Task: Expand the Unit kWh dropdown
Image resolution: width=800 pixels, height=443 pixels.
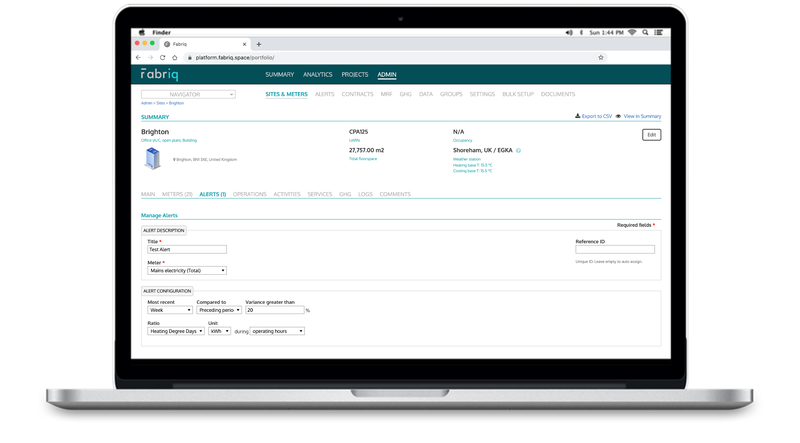Action: (219, 331)
